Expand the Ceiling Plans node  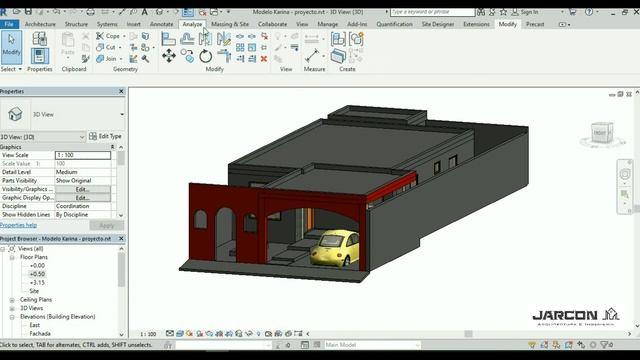12,300
